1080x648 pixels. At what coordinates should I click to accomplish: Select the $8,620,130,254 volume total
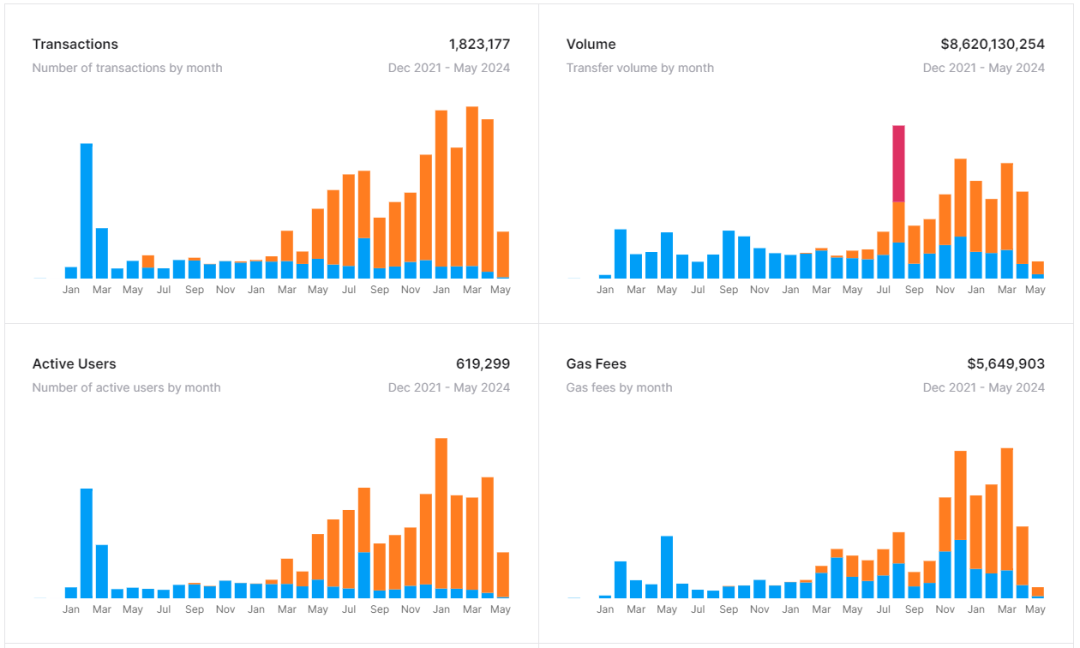pyautogui.click(x=992, y=44)
